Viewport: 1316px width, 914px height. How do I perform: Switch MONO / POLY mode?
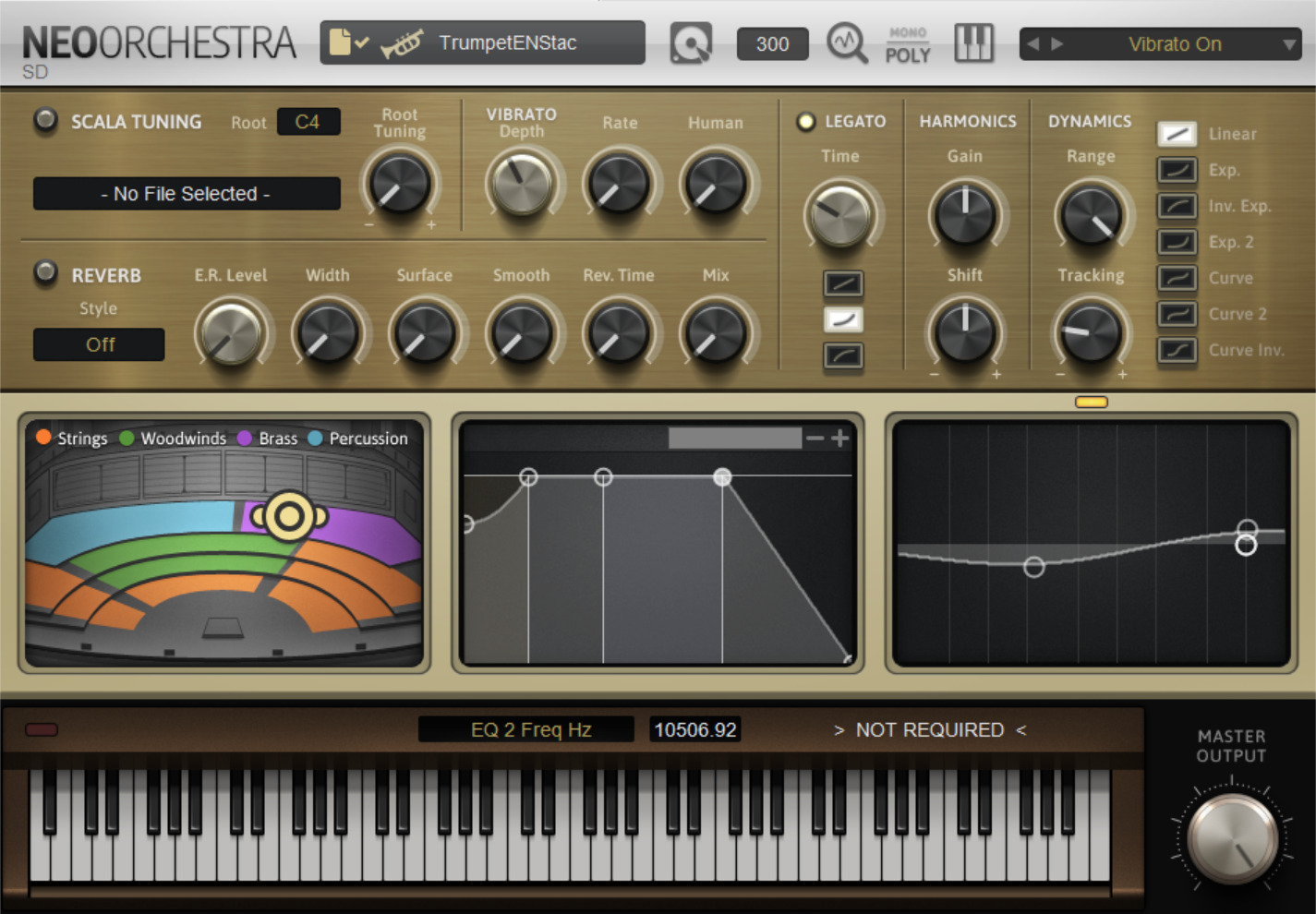[x=908, y=45]
